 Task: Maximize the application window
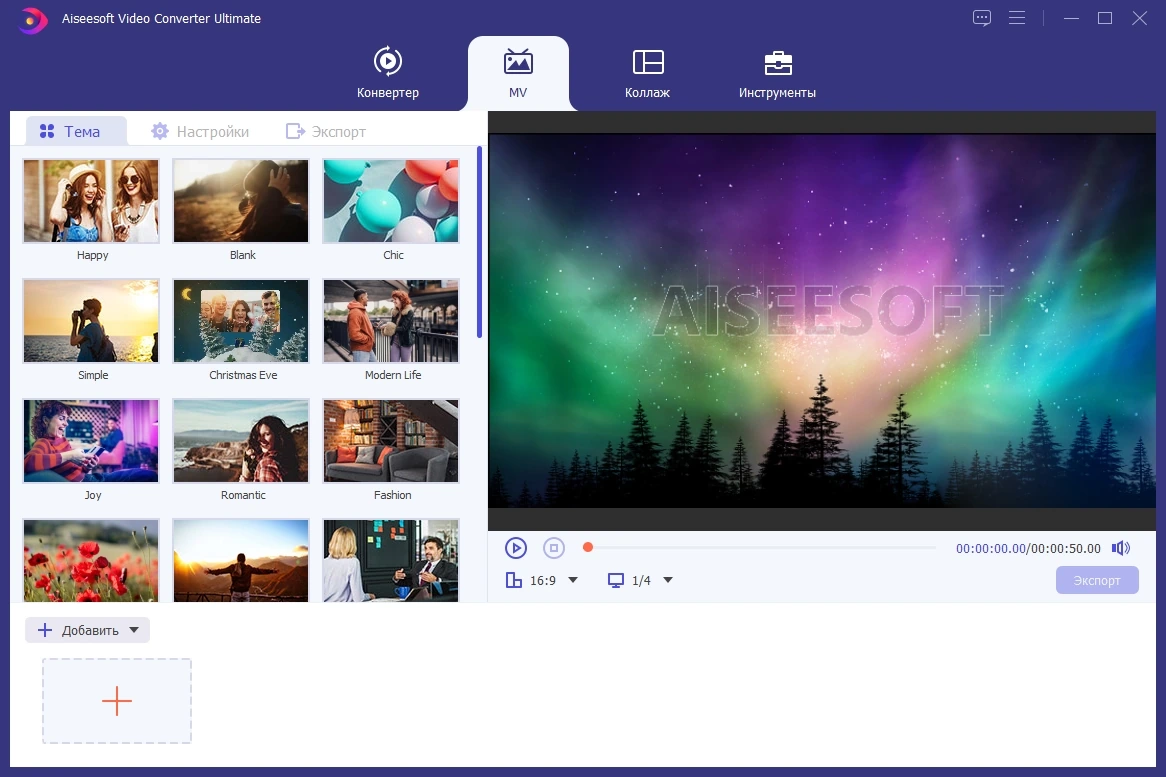pos(1105,18)
